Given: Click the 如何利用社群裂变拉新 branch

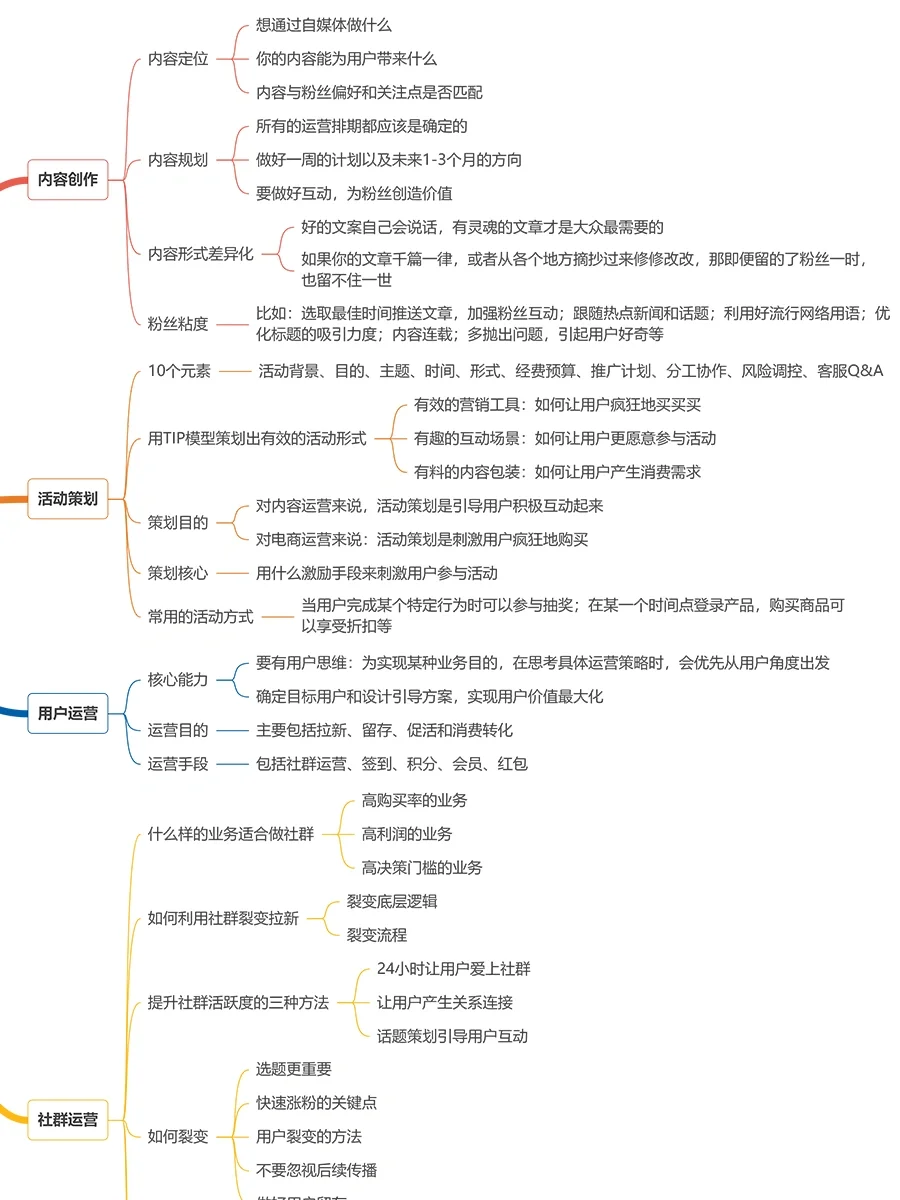Looking at the screenshot, I should tap(223, 918).
